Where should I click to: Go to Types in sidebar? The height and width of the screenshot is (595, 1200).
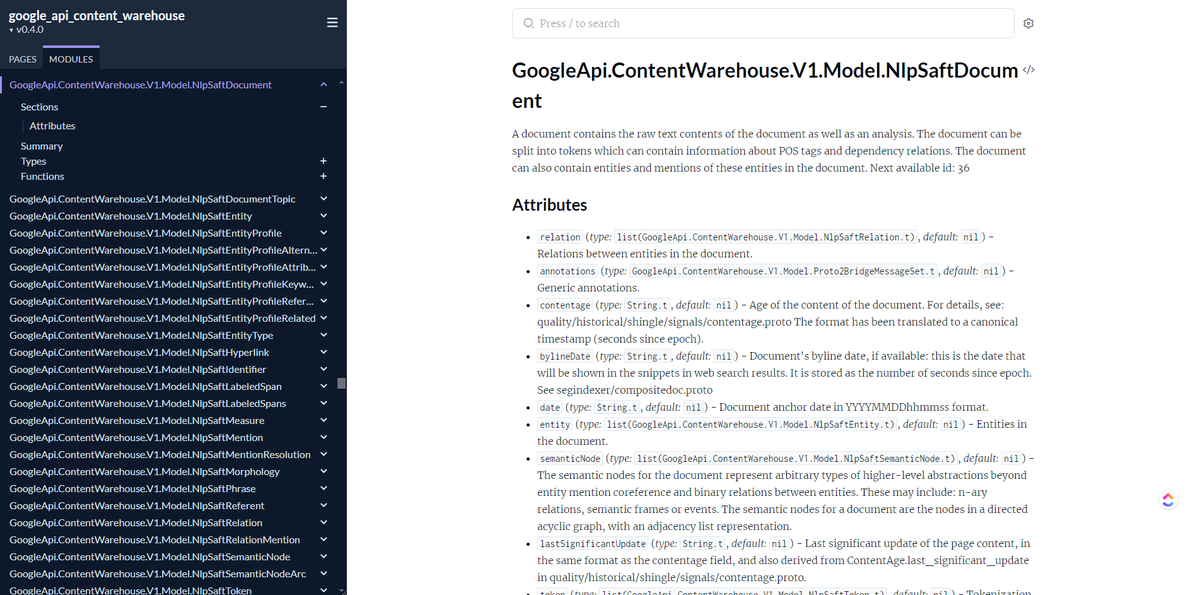pyautogui.click(x=33, y=161)
